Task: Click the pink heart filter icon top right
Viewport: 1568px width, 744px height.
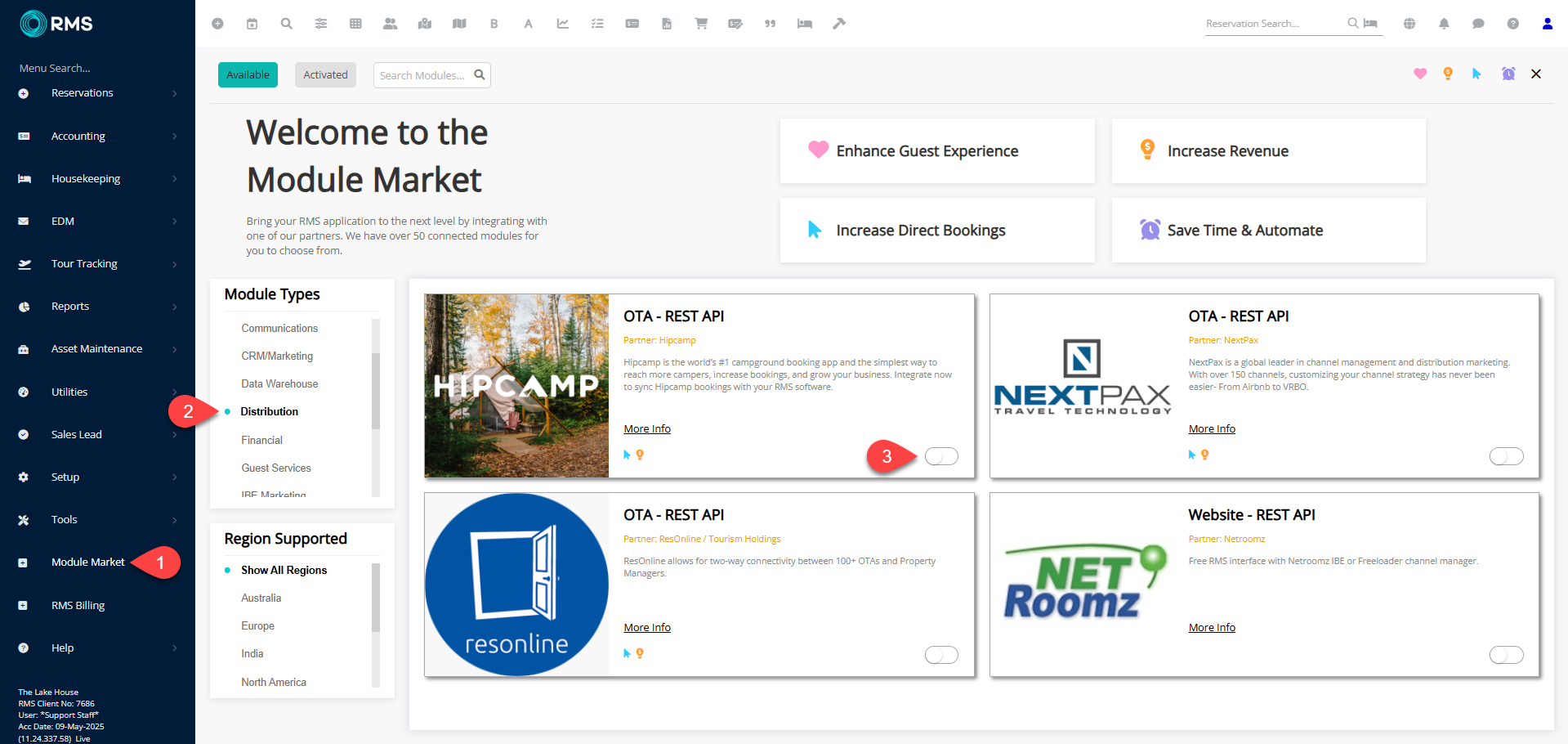Action: [1420, 74]
